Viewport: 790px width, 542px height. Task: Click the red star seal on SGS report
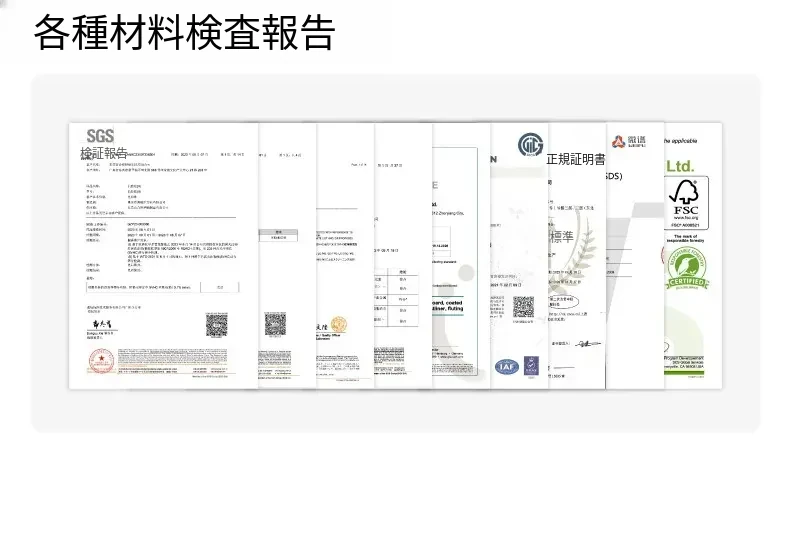coord(100,359)
